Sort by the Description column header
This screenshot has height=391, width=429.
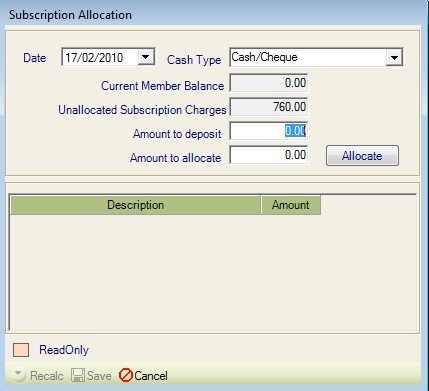[135, 205]
